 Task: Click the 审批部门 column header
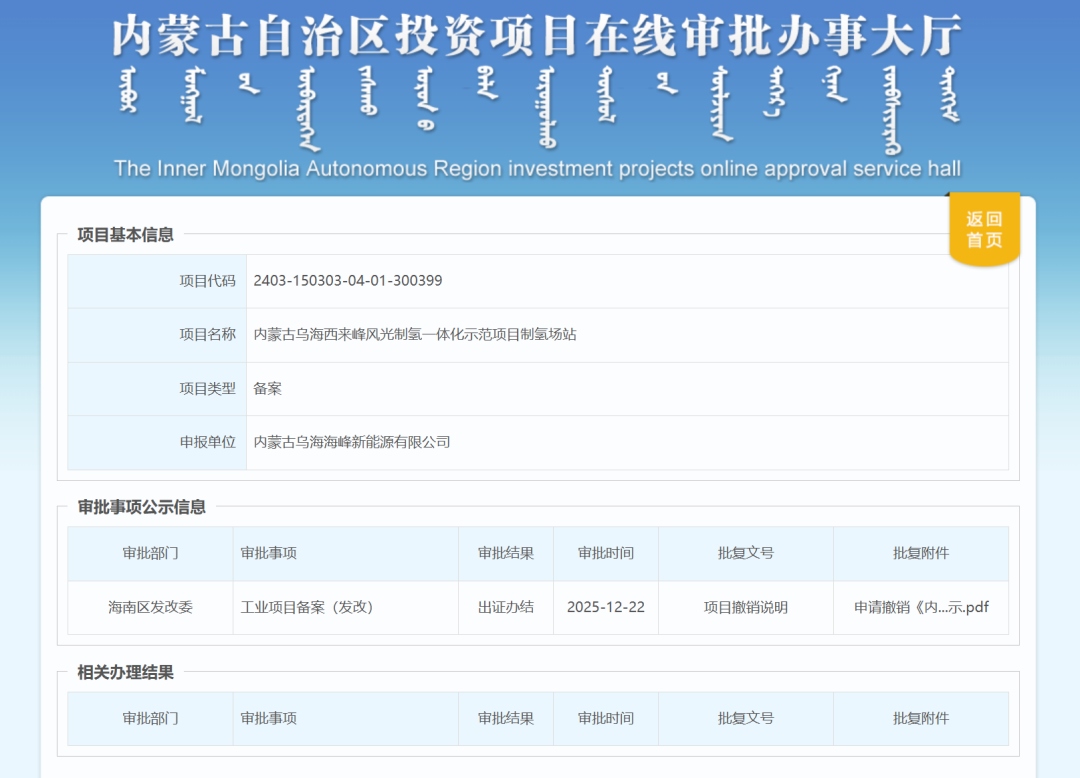click(149, 554)
